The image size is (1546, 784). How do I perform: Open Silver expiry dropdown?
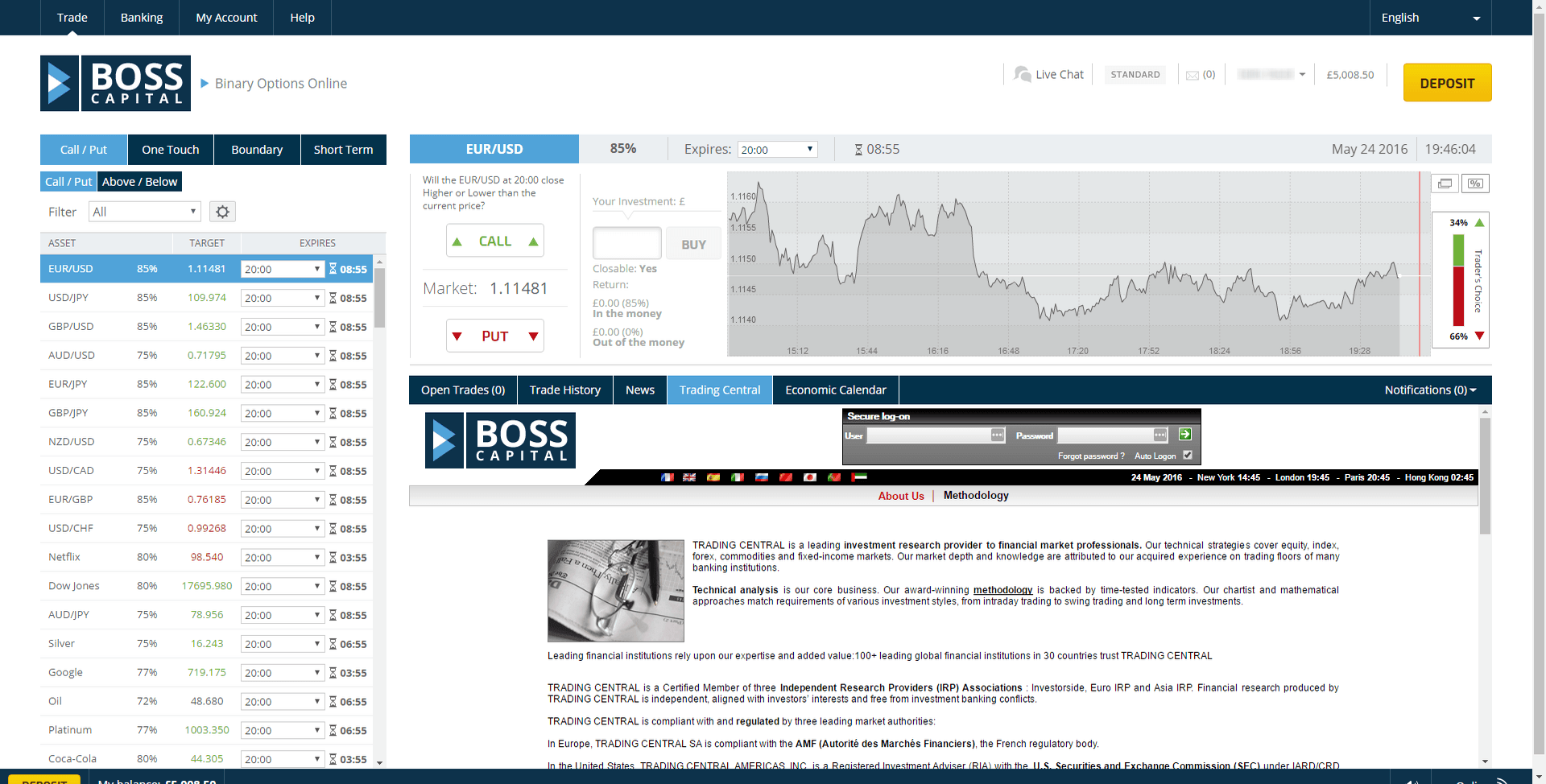coord(283,644)
